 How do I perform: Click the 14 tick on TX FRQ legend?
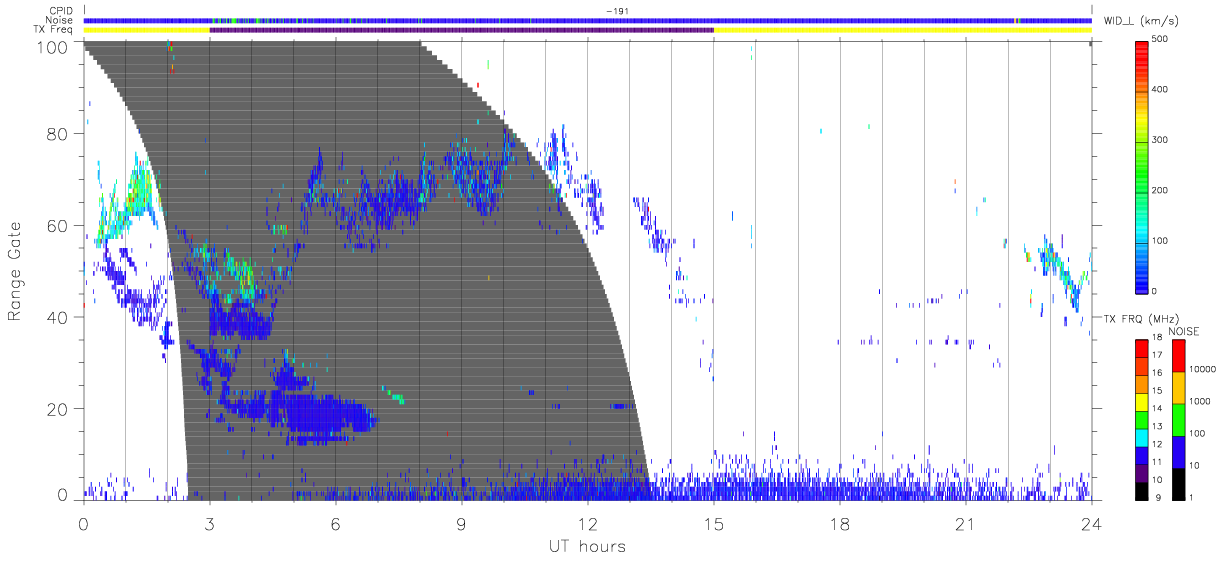coord(1158,408)
